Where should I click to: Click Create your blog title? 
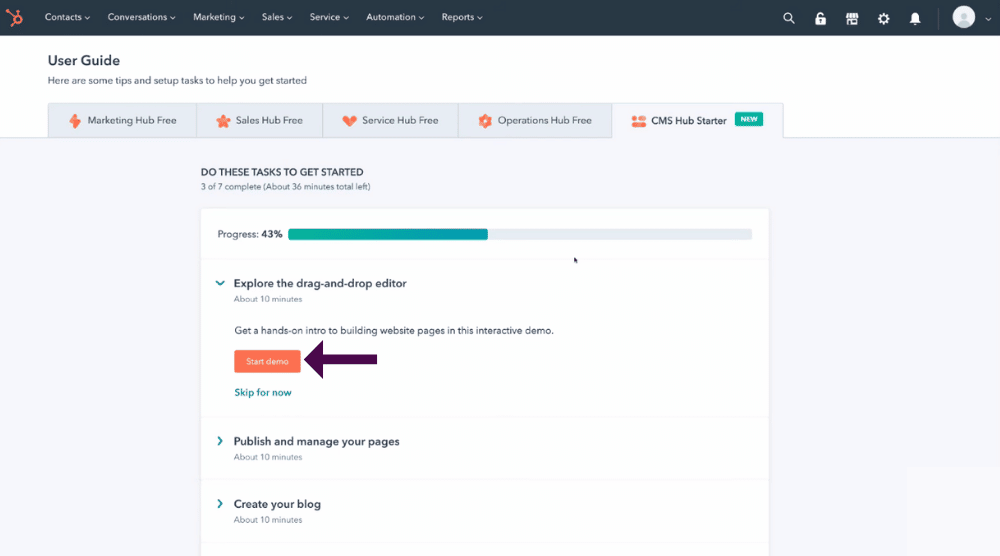[x=277, y=504]
